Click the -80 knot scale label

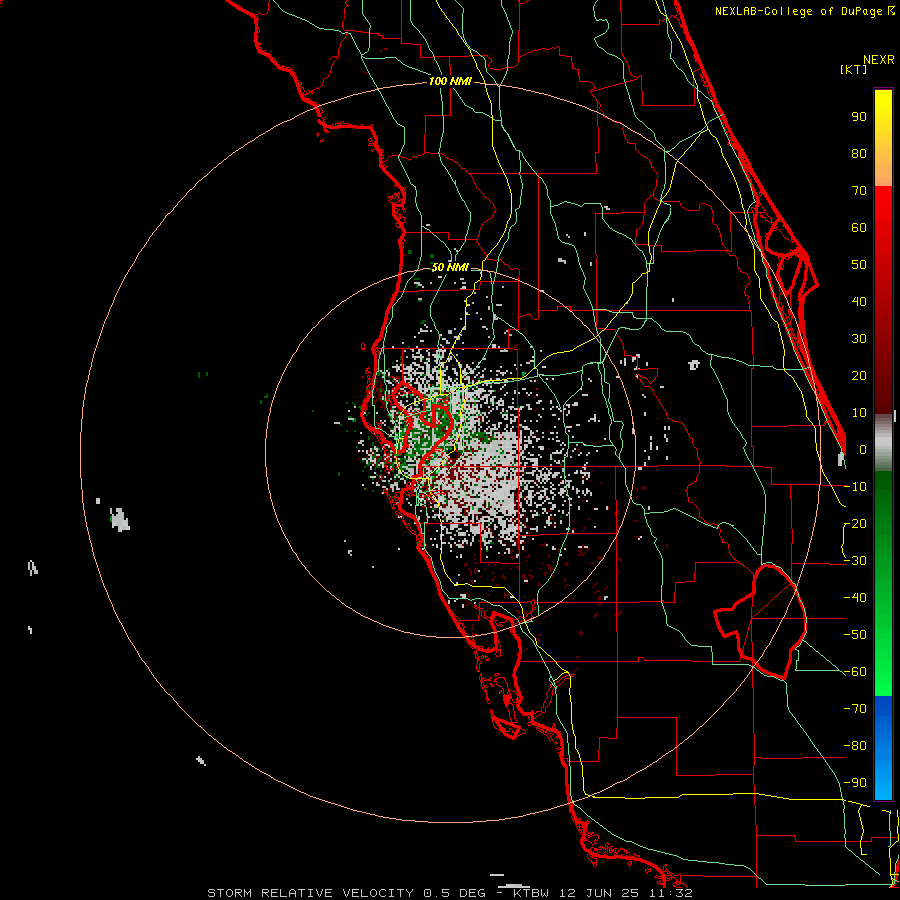pyautogui.click(x=855, y=746)
